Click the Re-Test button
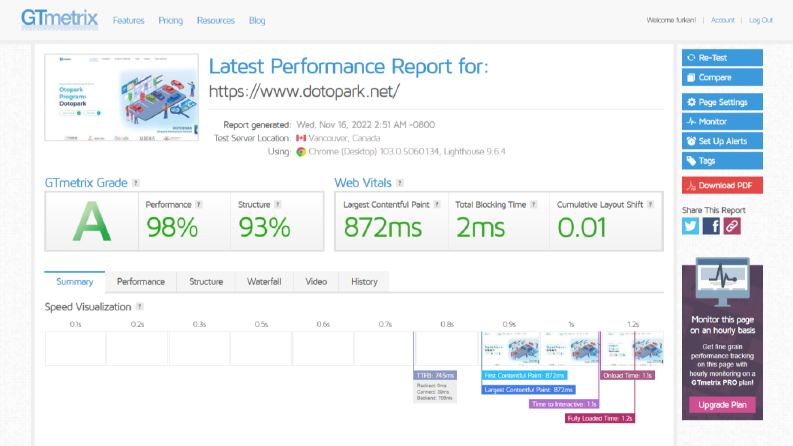Image resolution: width=793 pixels, height=446 pixels. (x=722, y=58)
